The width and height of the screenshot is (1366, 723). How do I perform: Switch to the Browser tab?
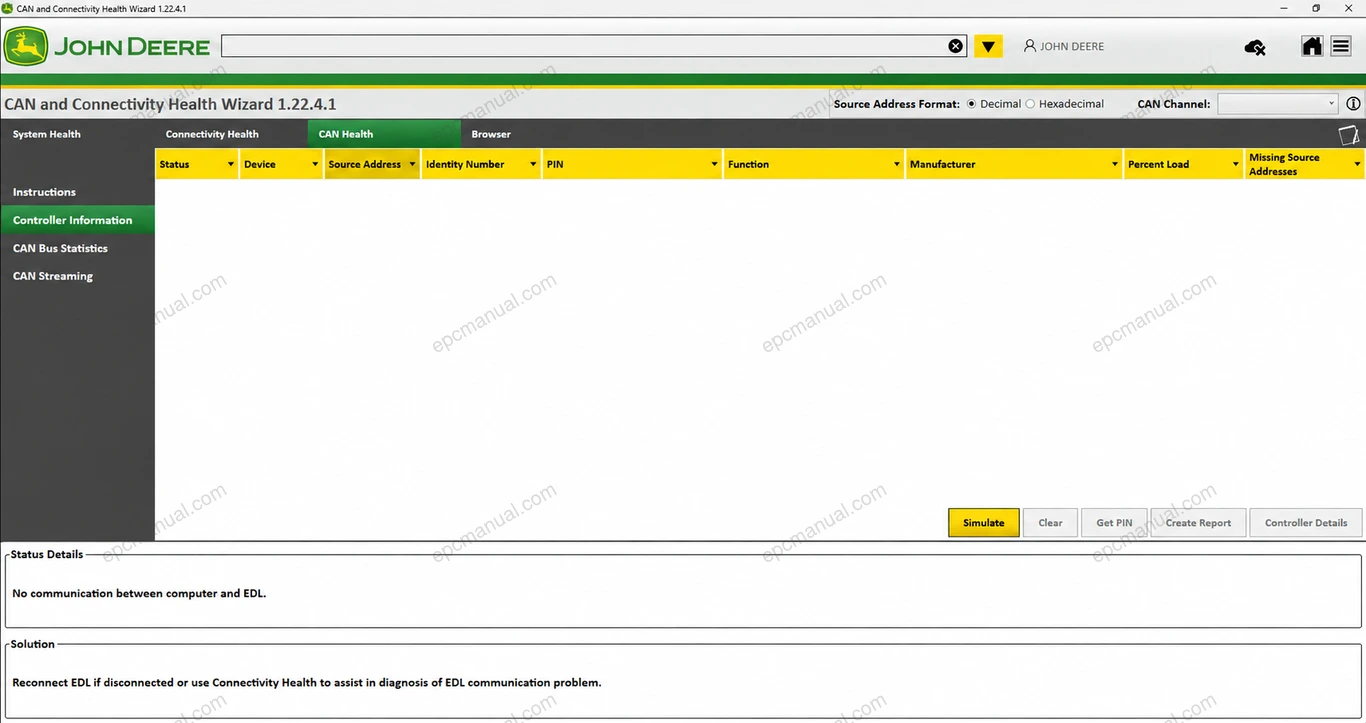pyautogui.click(x=491, y=134)
